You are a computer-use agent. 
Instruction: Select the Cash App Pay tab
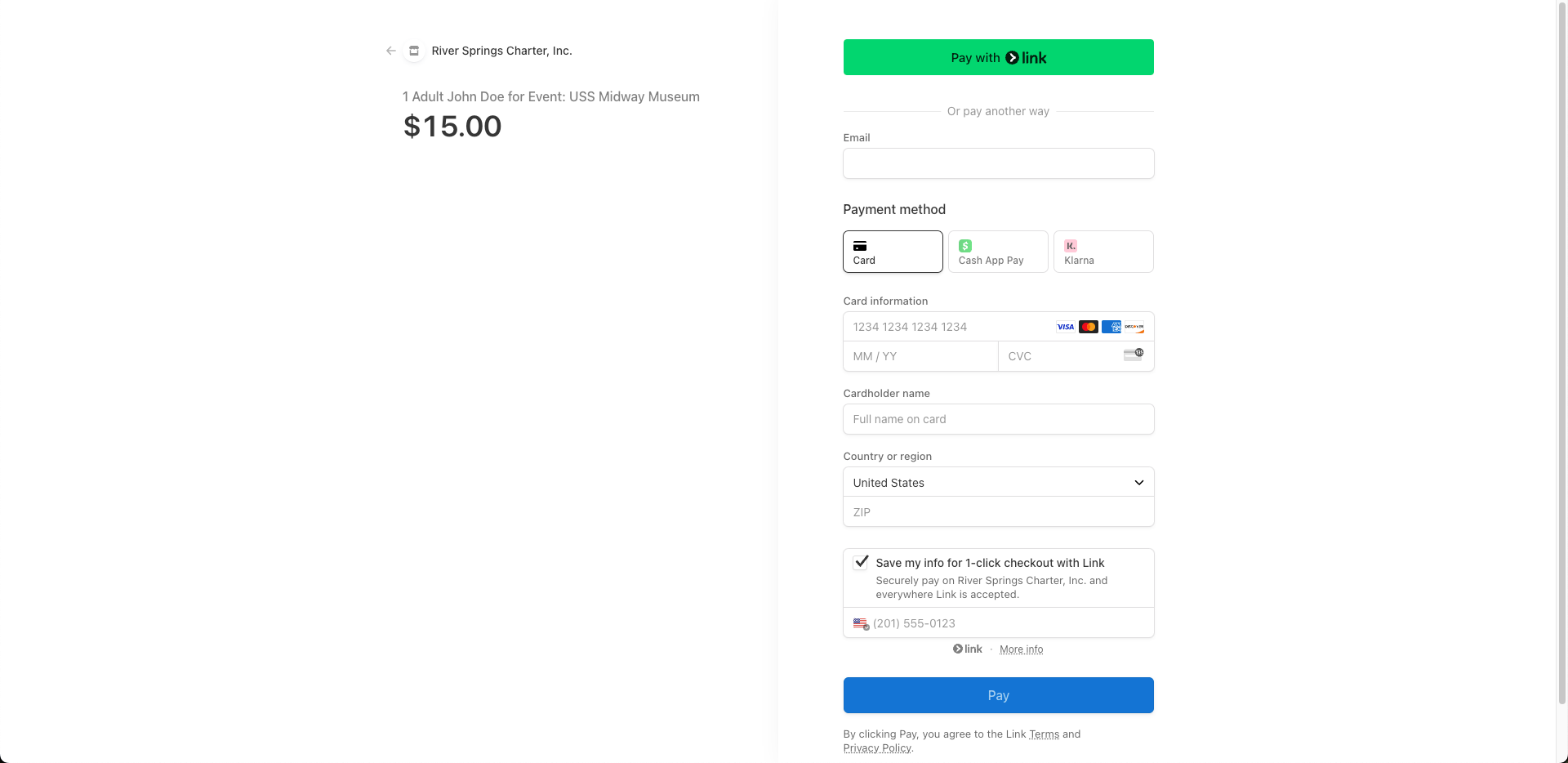(x=998, y=252)
